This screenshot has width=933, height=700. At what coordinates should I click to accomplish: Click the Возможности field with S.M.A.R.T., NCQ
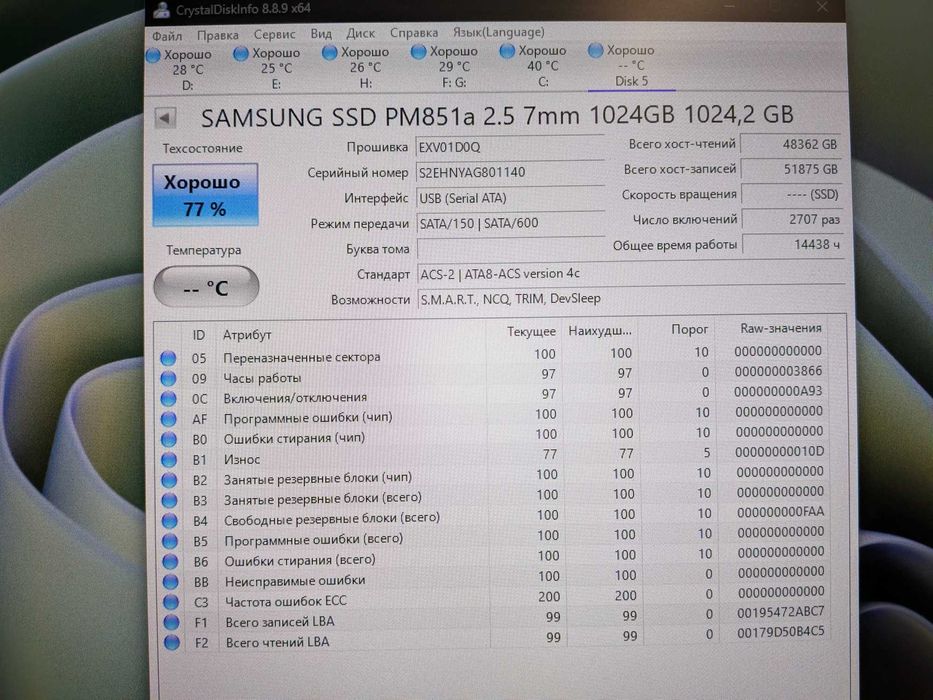631,299
